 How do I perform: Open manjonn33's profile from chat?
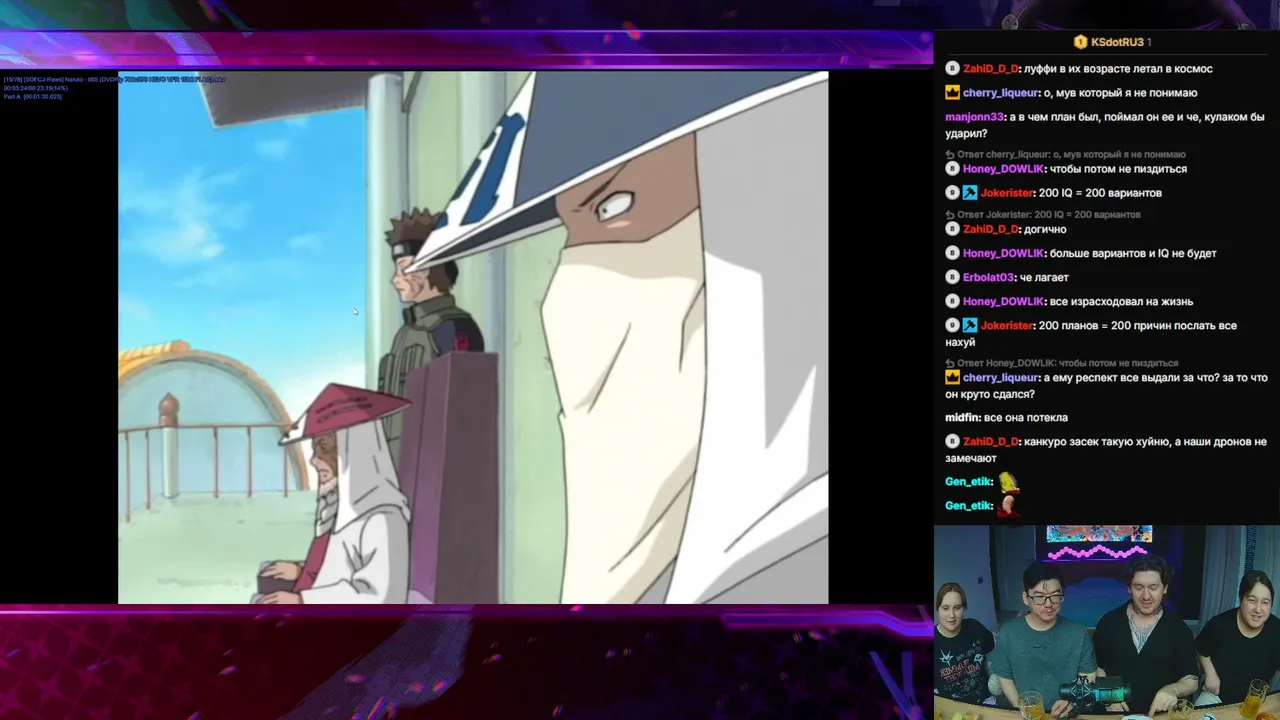click(x=974, y=117)
